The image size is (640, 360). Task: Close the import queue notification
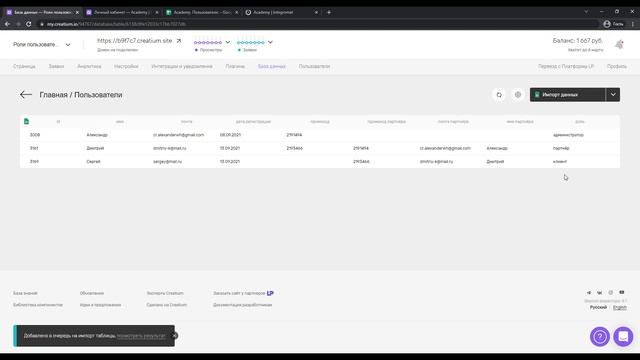coord(174,336)
